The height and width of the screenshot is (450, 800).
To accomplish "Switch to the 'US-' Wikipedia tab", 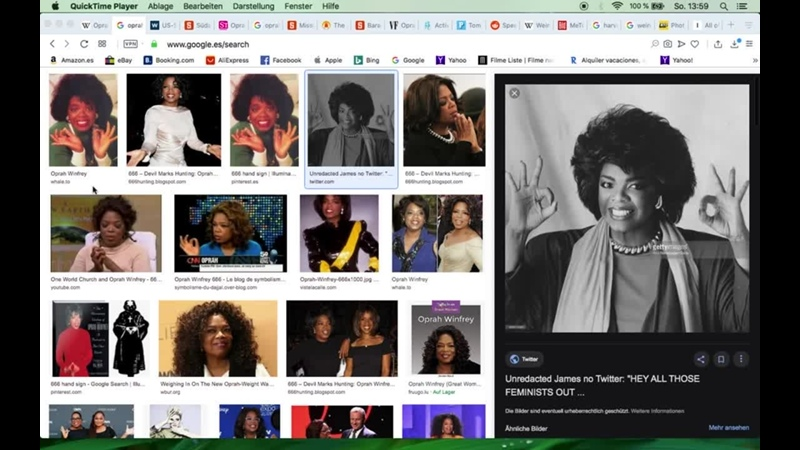I will pyautogui.click(x=163, y=25).
